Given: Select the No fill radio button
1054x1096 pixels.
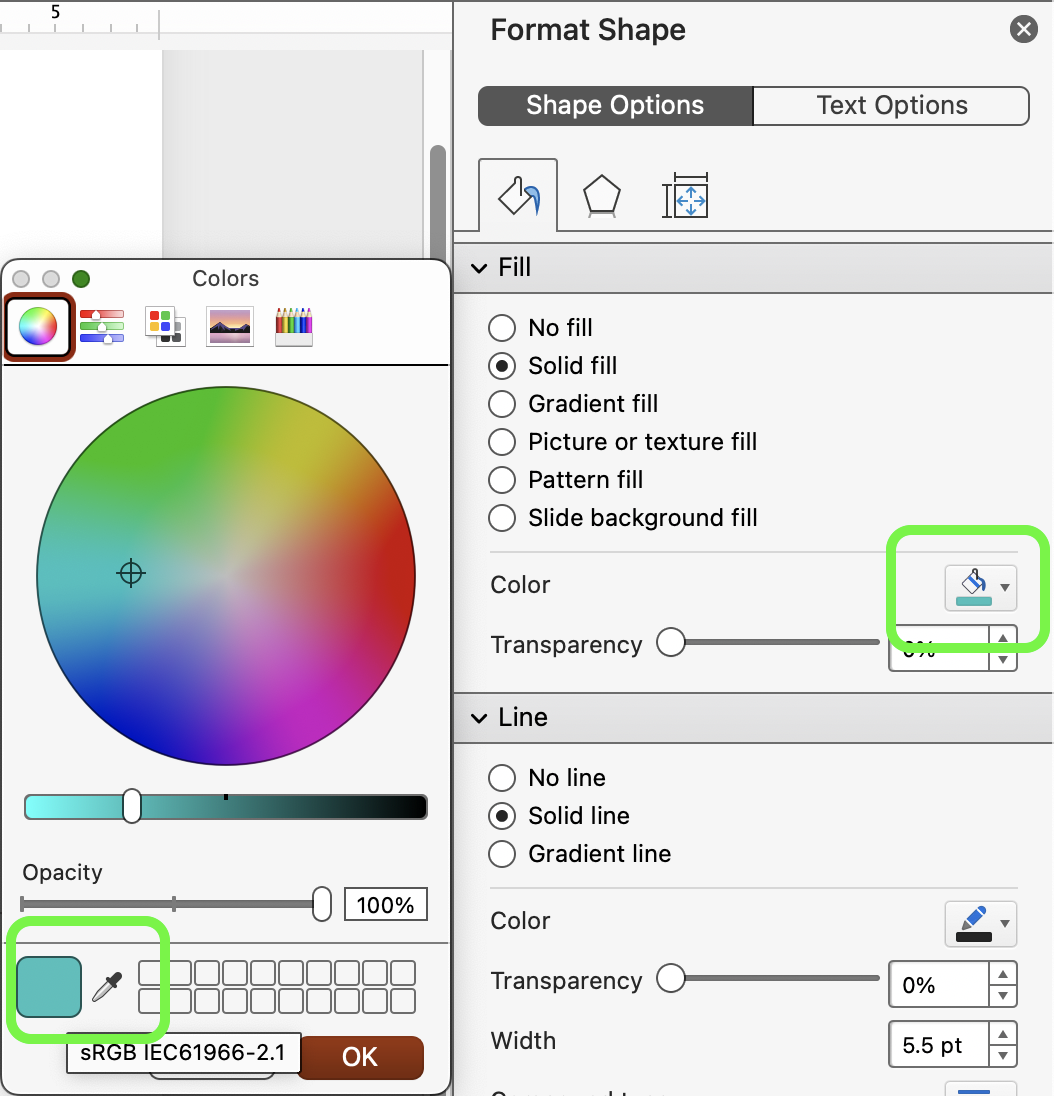Looking at the screenshot, I should [x=502, y=328].
